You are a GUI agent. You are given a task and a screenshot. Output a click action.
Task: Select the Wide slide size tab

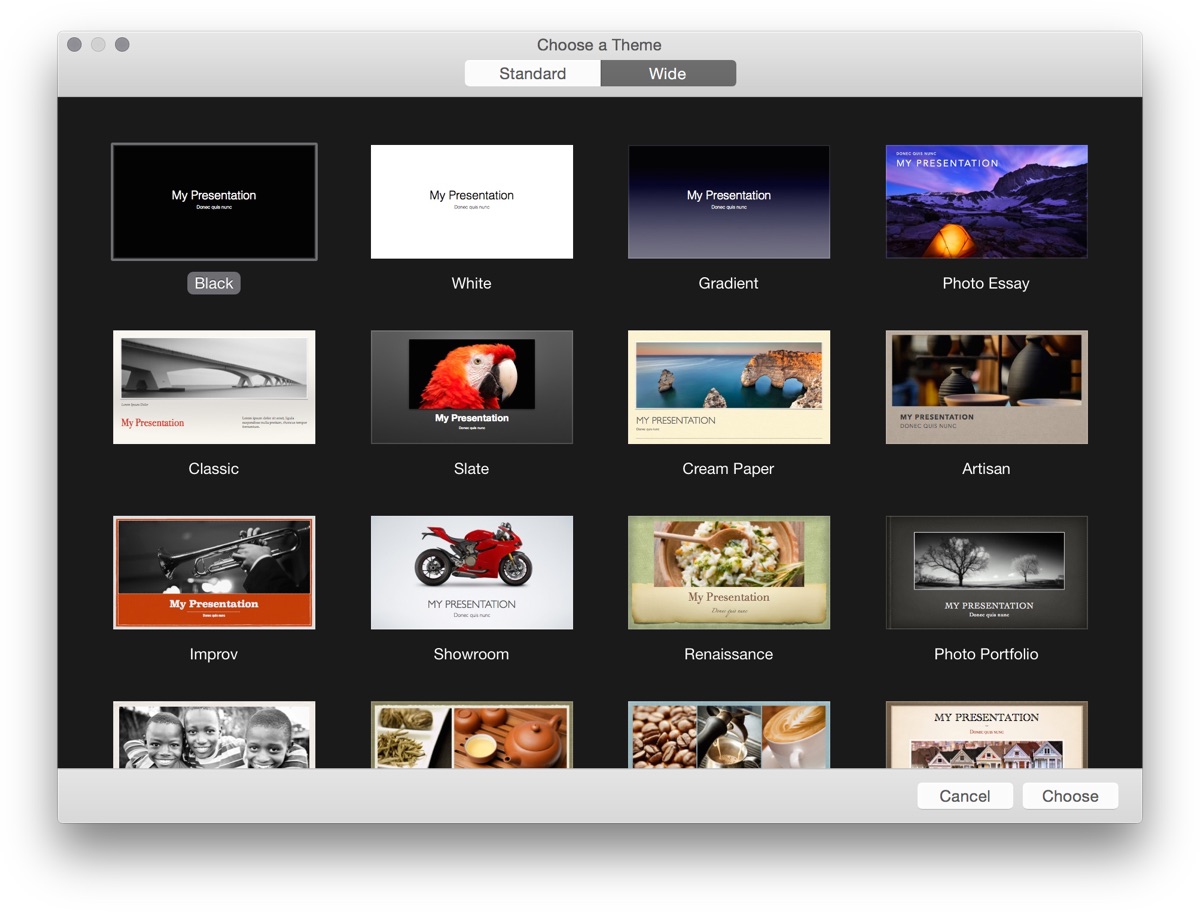[x=668, y=73]
